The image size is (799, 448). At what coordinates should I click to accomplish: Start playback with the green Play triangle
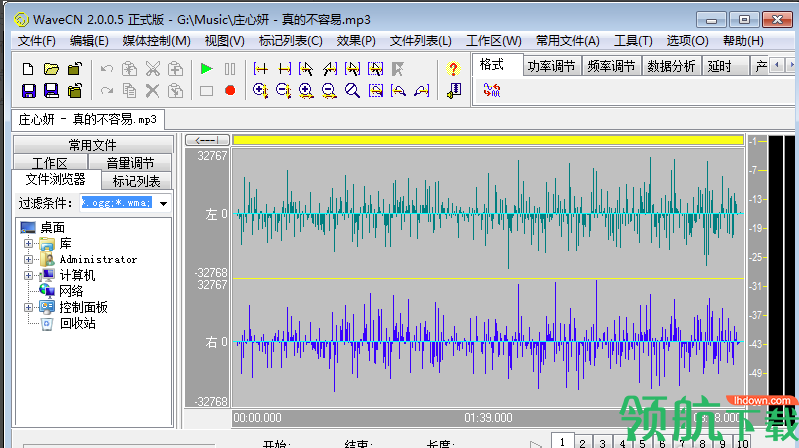coord(206,68)
